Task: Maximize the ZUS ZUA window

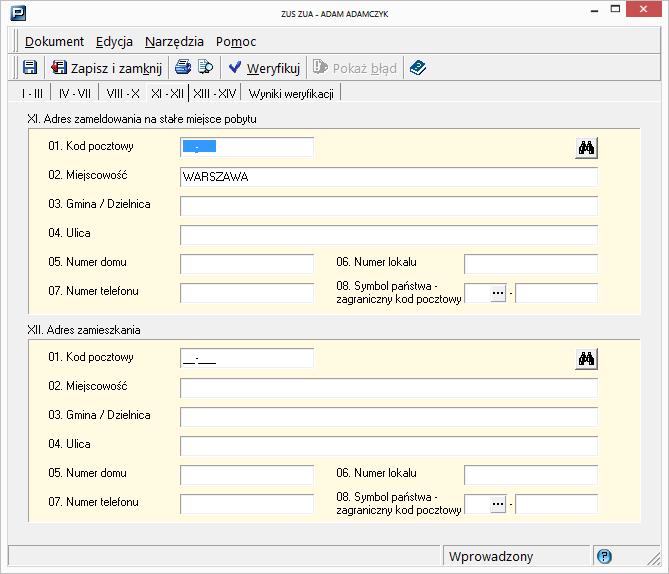Action: (615, 9)
